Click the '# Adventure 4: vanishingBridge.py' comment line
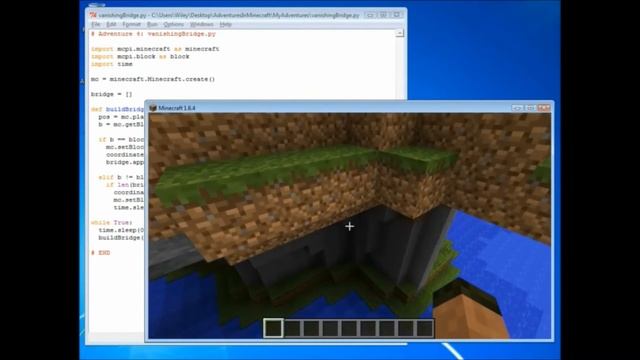The image size is (640, 360). click(153, 34)
